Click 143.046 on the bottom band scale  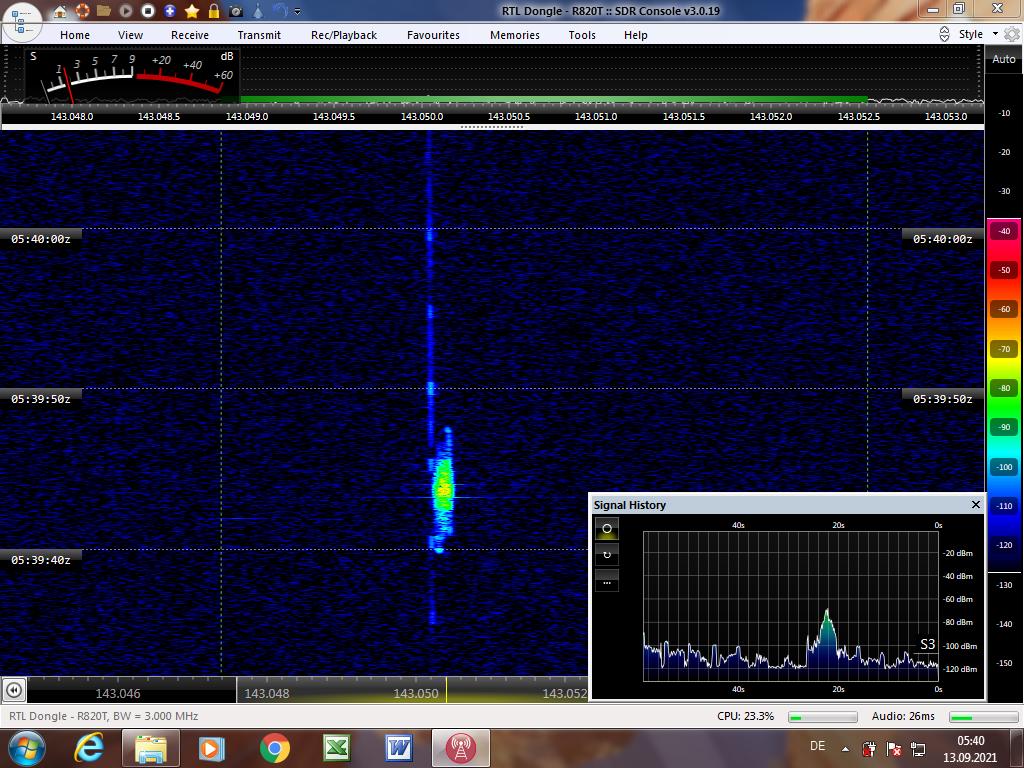(x=118, y=694)
